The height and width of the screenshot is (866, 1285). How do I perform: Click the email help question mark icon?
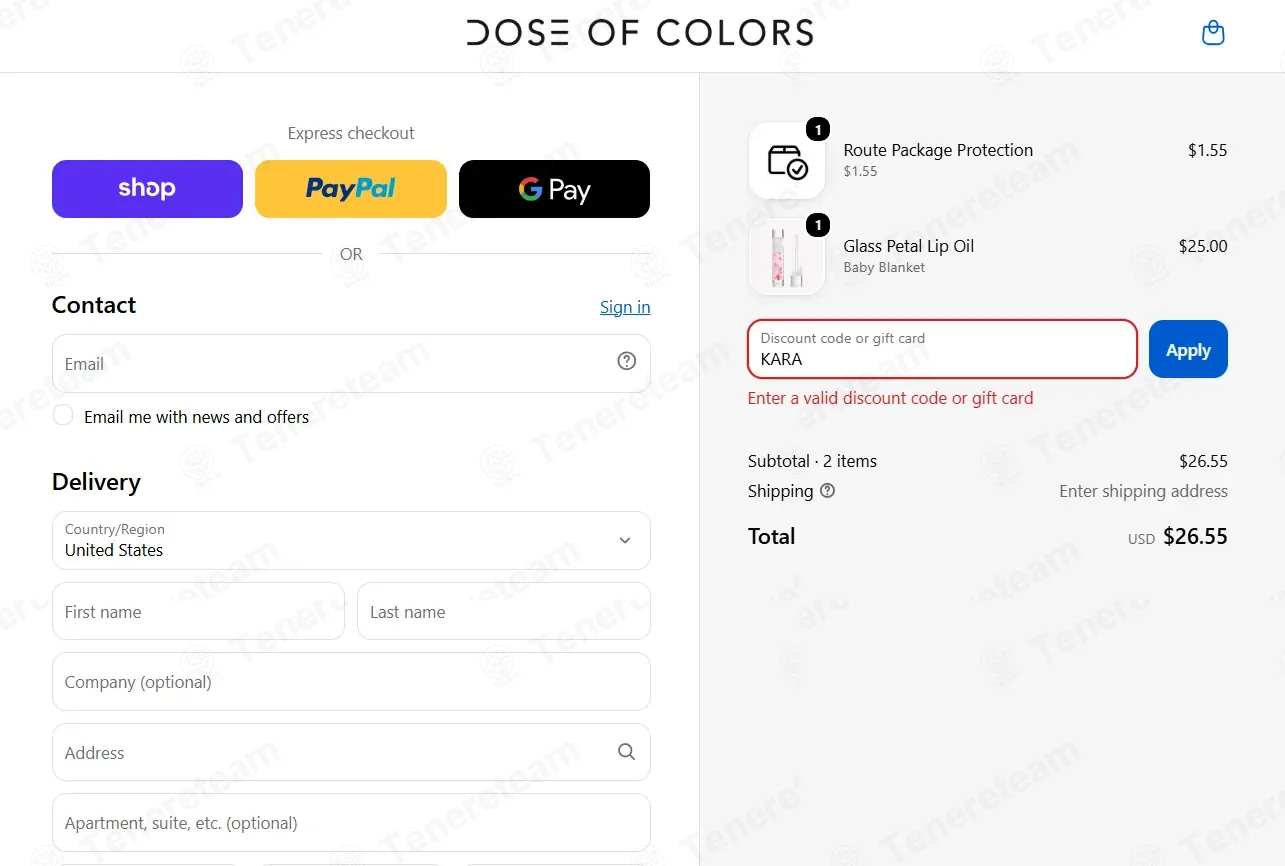pos(627,361)
